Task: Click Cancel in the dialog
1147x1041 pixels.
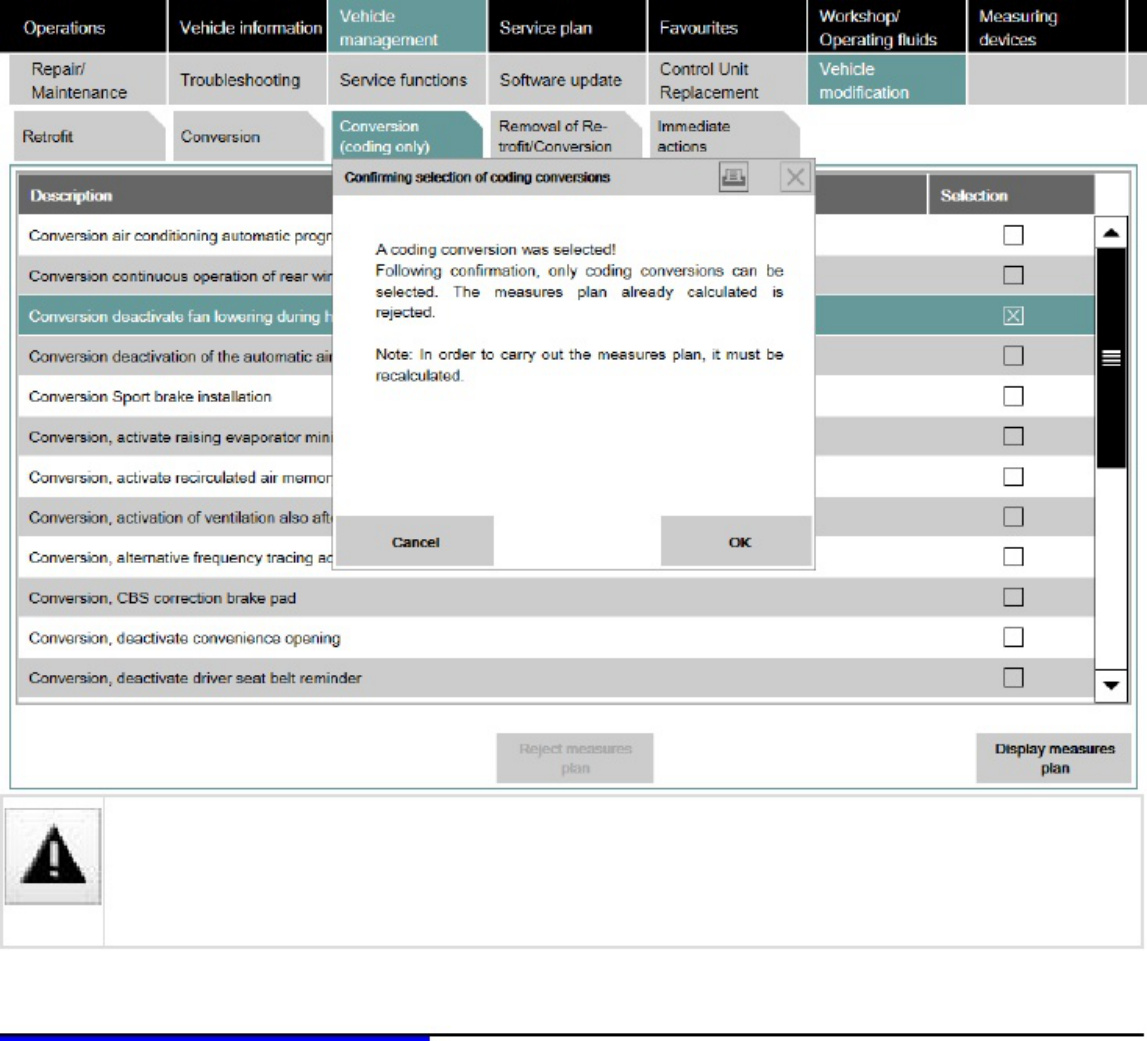Action: click(x=415, y=541)
